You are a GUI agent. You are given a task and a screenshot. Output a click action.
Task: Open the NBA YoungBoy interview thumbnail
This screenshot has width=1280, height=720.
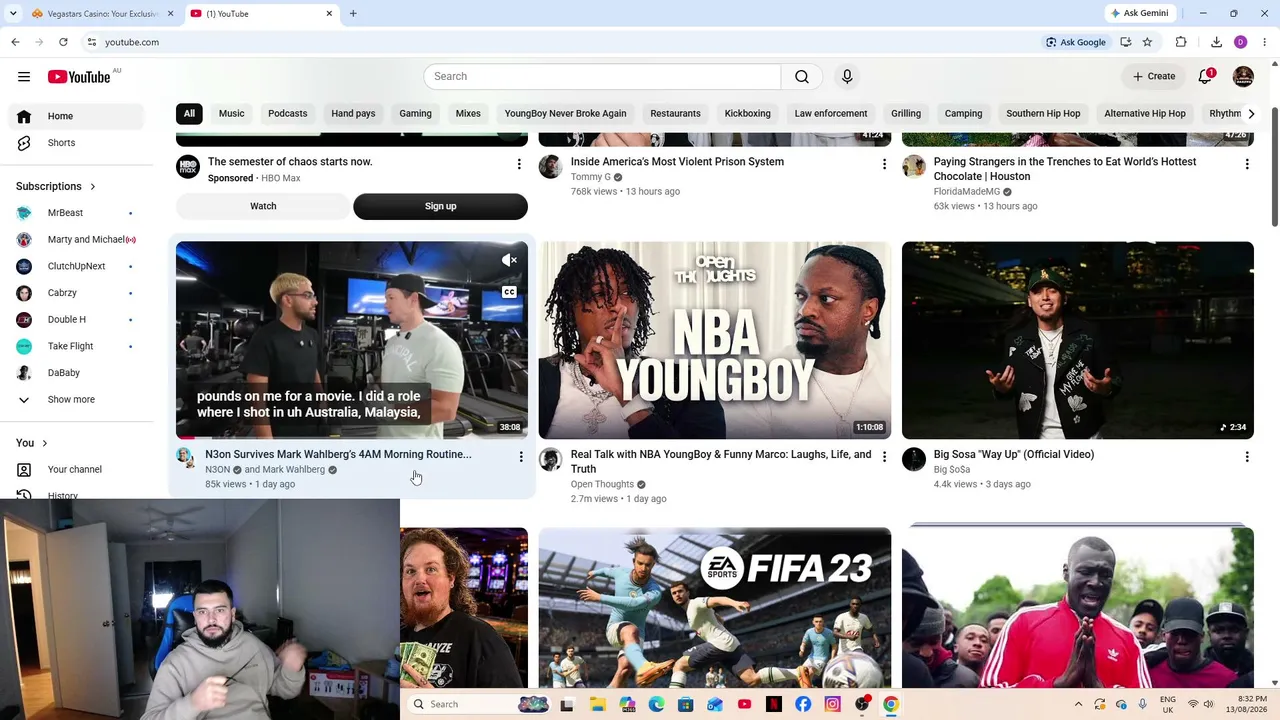(715, 340)
